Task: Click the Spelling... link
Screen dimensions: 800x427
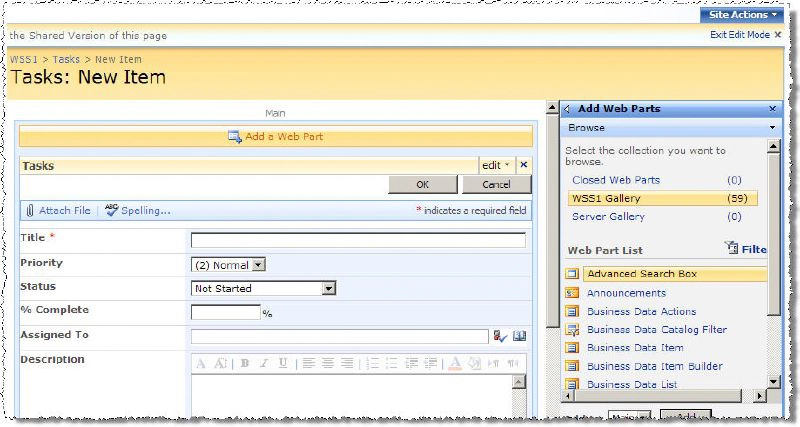Action: tap(146, 211)
